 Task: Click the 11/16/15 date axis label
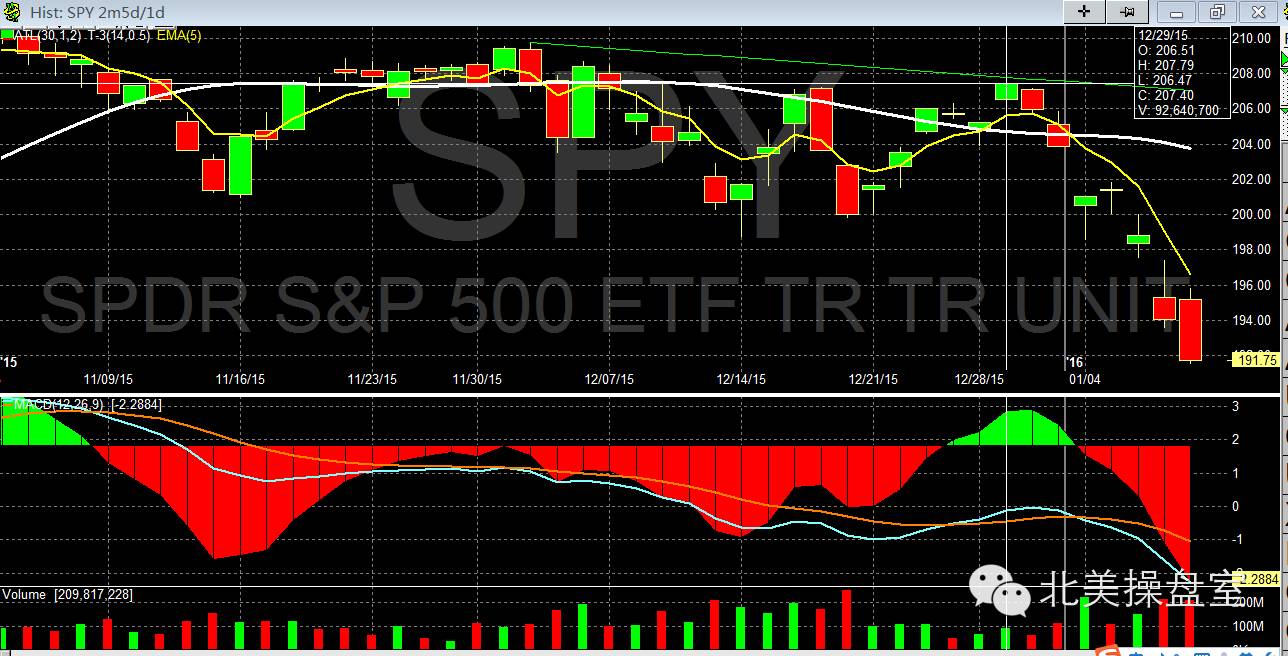(x=240, y=379)
